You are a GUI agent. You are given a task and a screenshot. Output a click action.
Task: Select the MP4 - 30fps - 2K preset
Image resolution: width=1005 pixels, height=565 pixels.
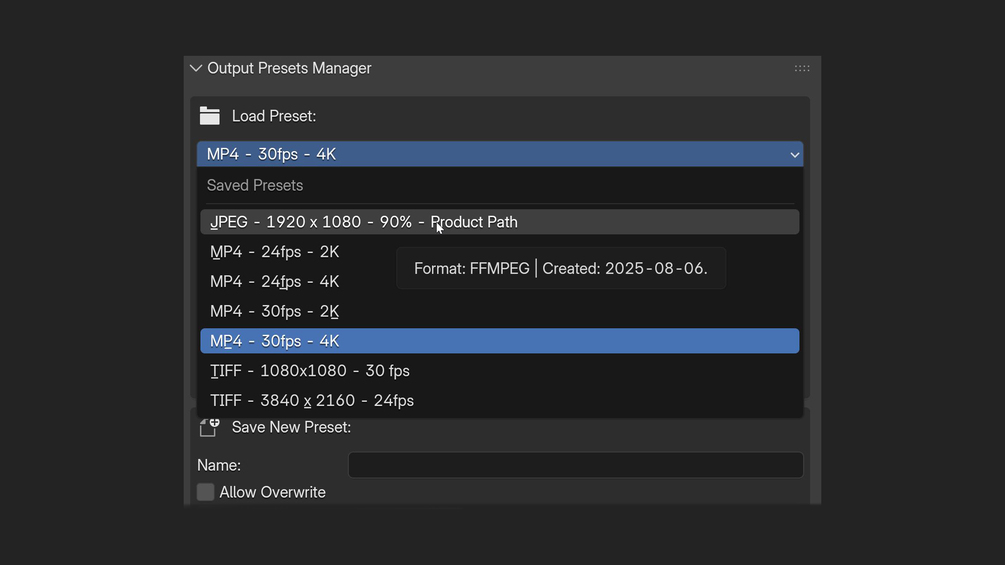[274, 311]
